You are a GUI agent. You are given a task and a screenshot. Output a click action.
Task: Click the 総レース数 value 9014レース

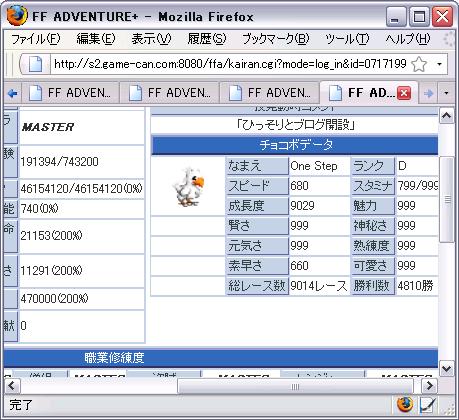point(318,286)
